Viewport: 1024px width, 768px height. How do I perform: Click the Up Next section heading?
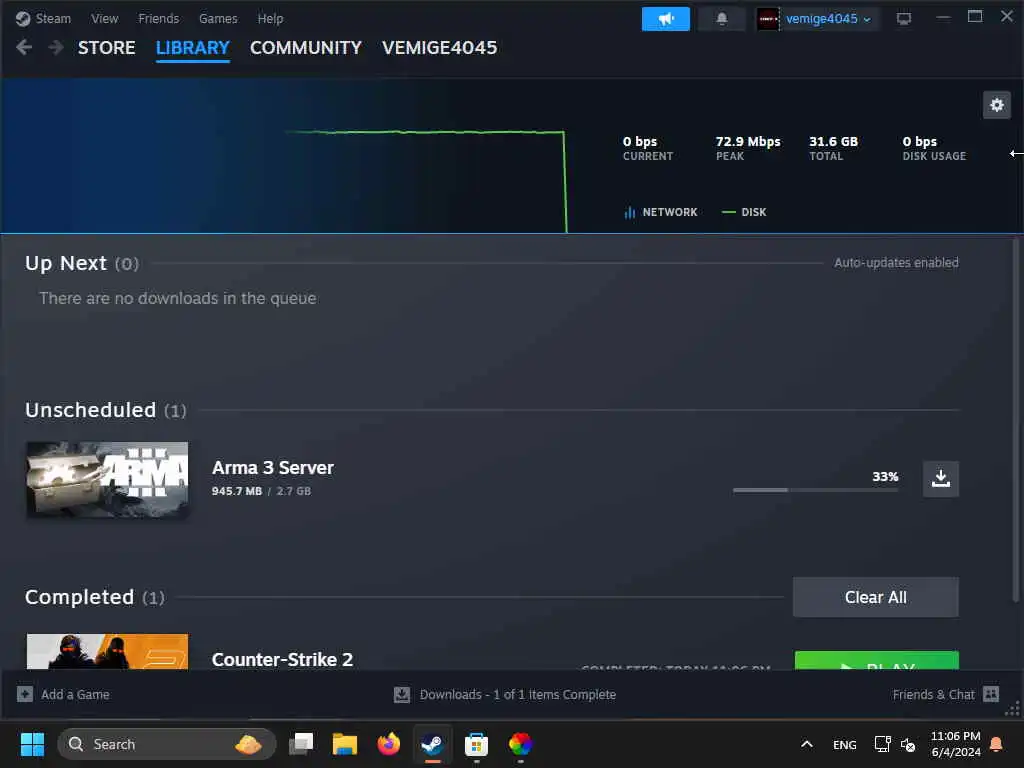pos(65,263)
